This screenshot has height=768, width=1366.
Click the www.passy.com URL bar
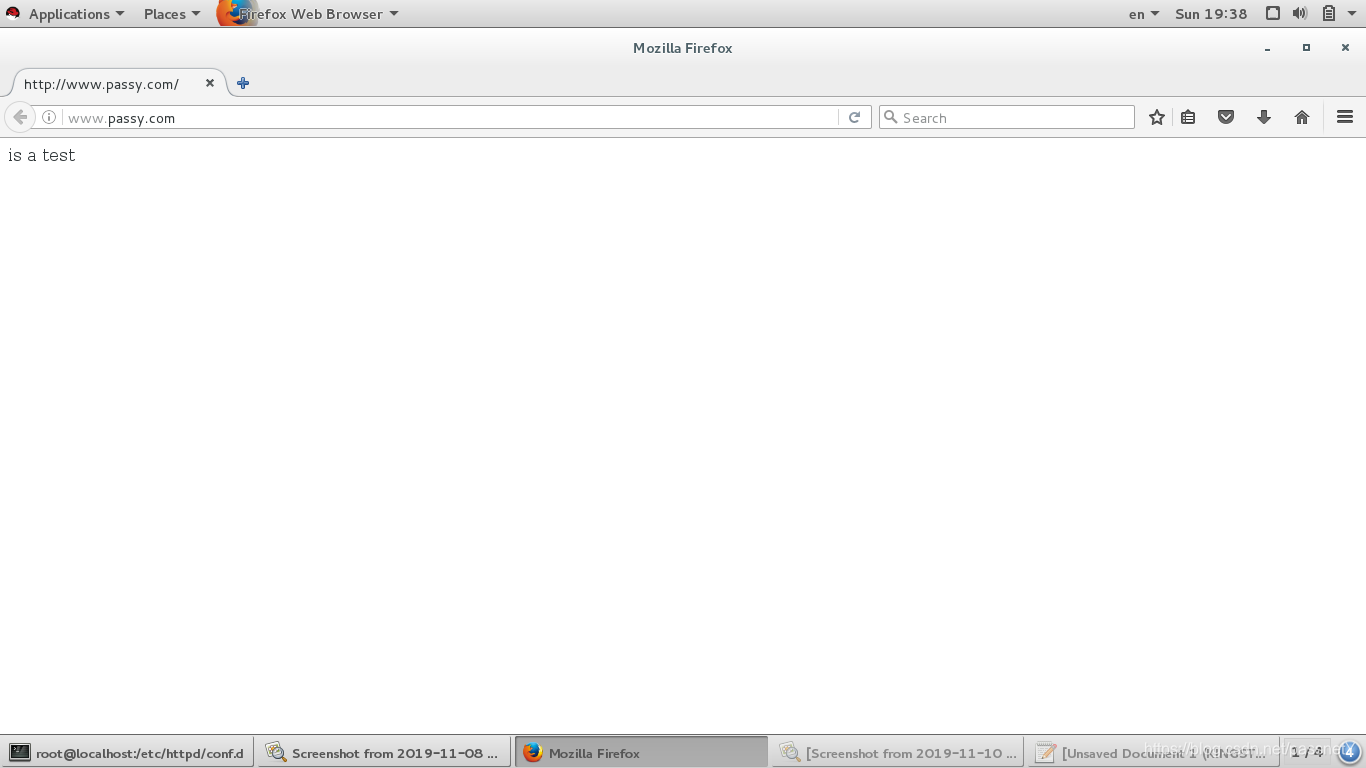[450, 118]
